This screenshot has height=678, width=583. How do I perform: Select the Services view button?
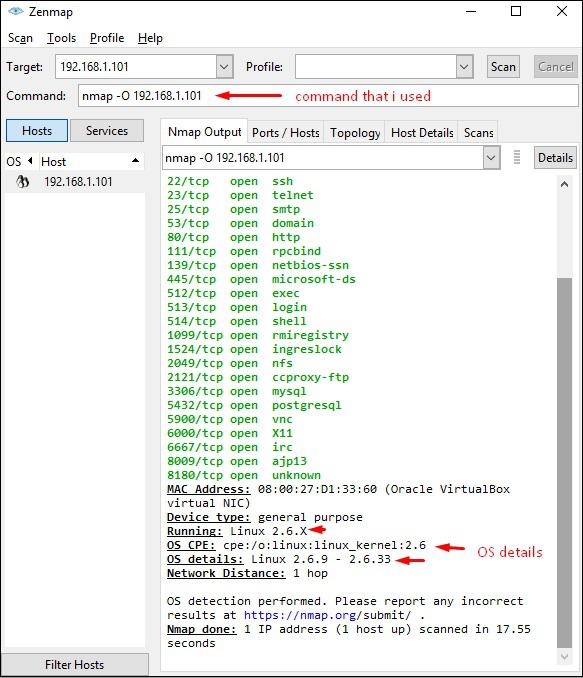107,131
